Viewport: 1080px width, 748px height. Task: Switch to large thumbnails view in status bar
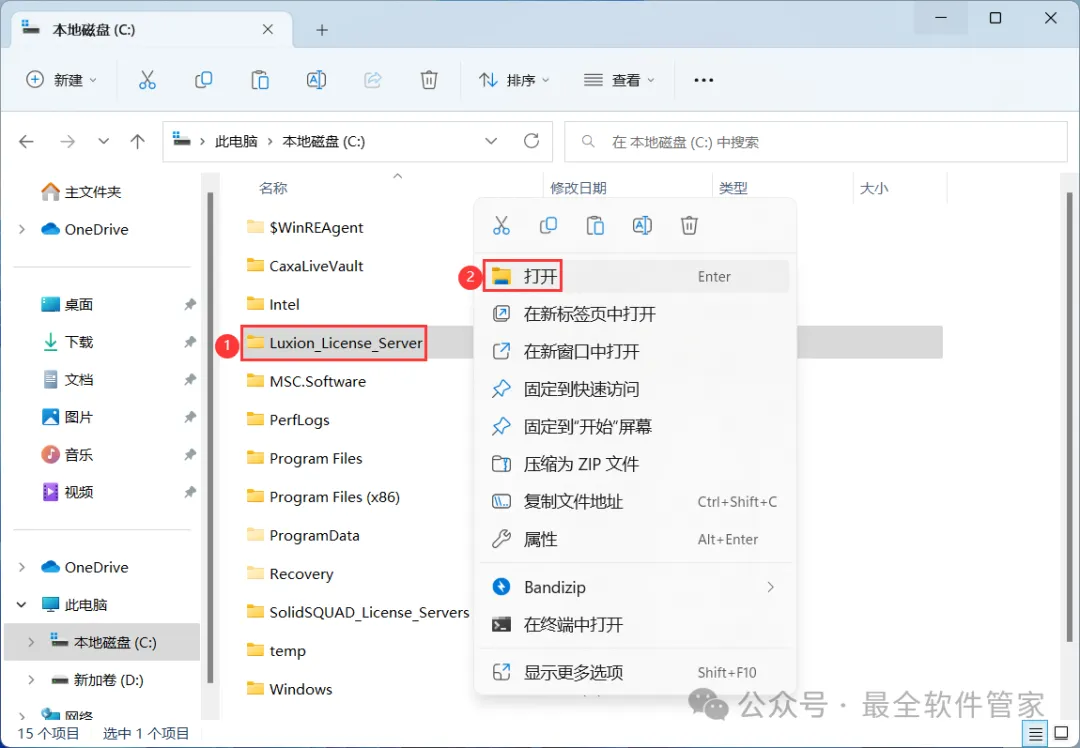[1061, 734]
